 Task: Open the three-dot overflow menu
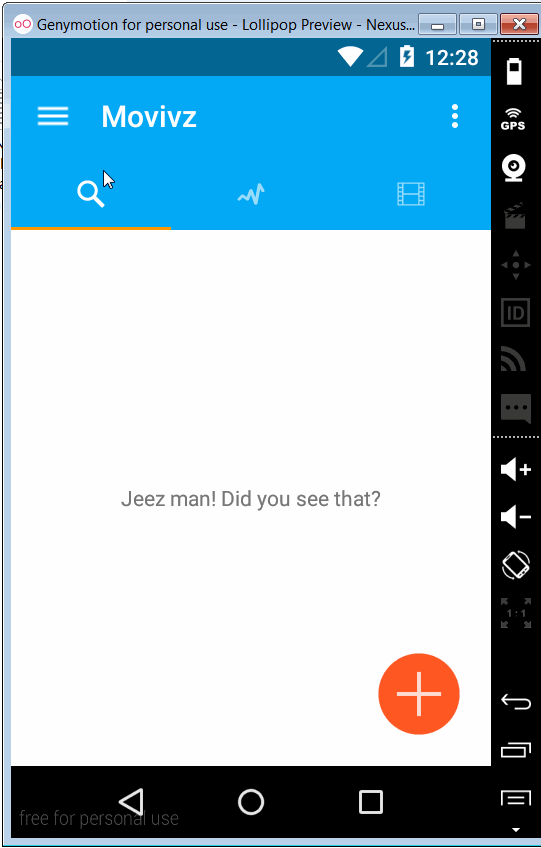point(454,116)
